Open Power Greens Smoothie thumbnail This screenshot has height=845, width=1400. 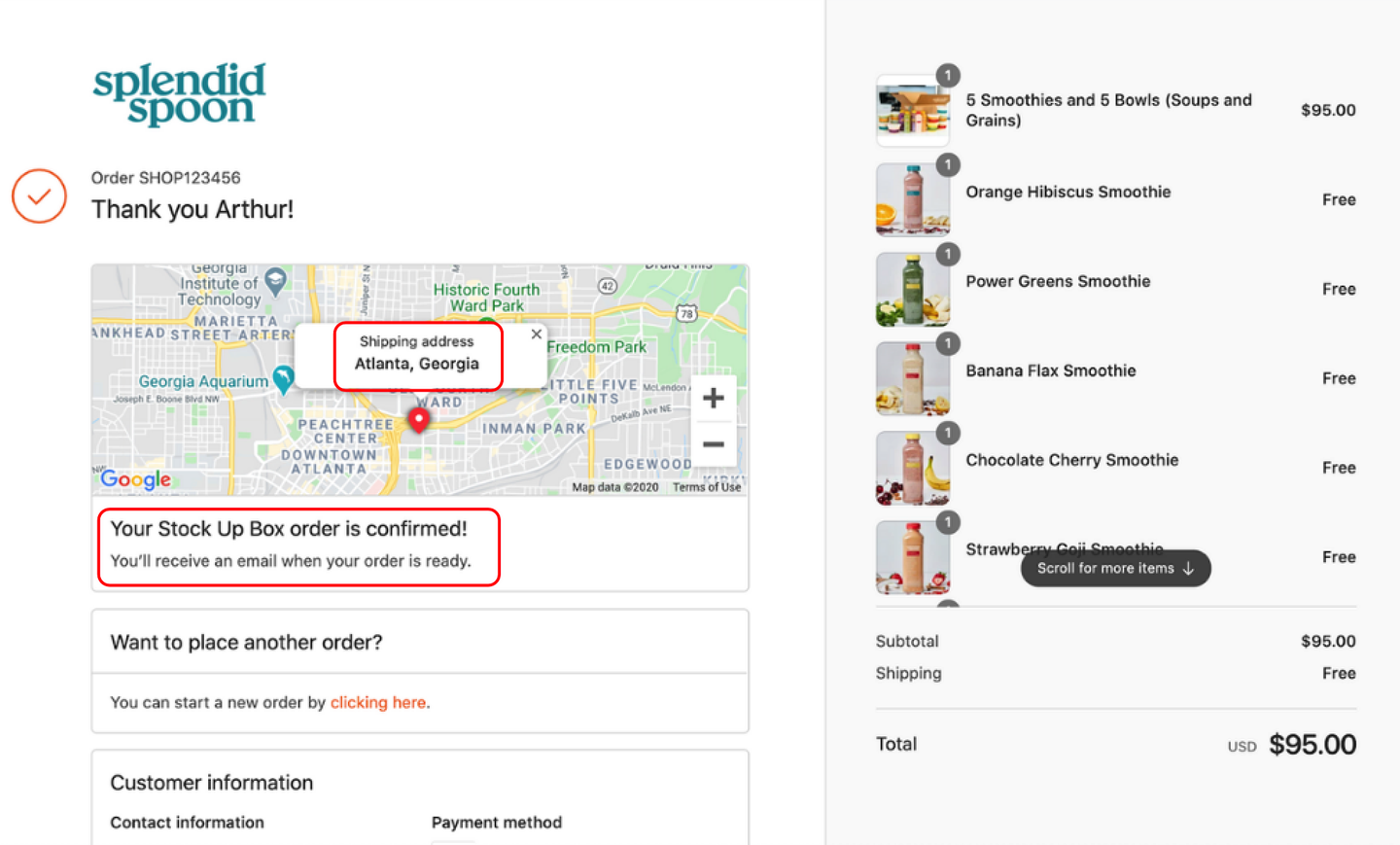pyautogui.click(x=913, y=289)
